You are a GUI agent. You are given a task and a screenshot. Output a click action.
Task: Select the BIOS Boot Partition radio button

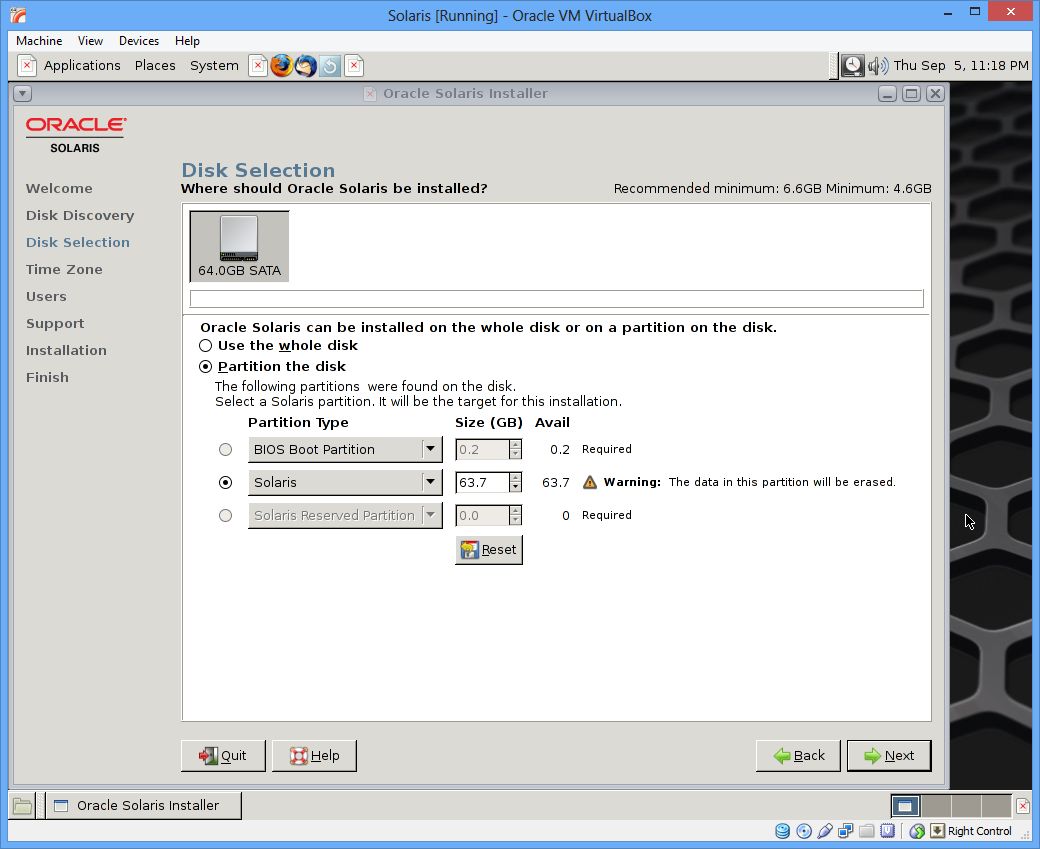click(x=226, y=450)
